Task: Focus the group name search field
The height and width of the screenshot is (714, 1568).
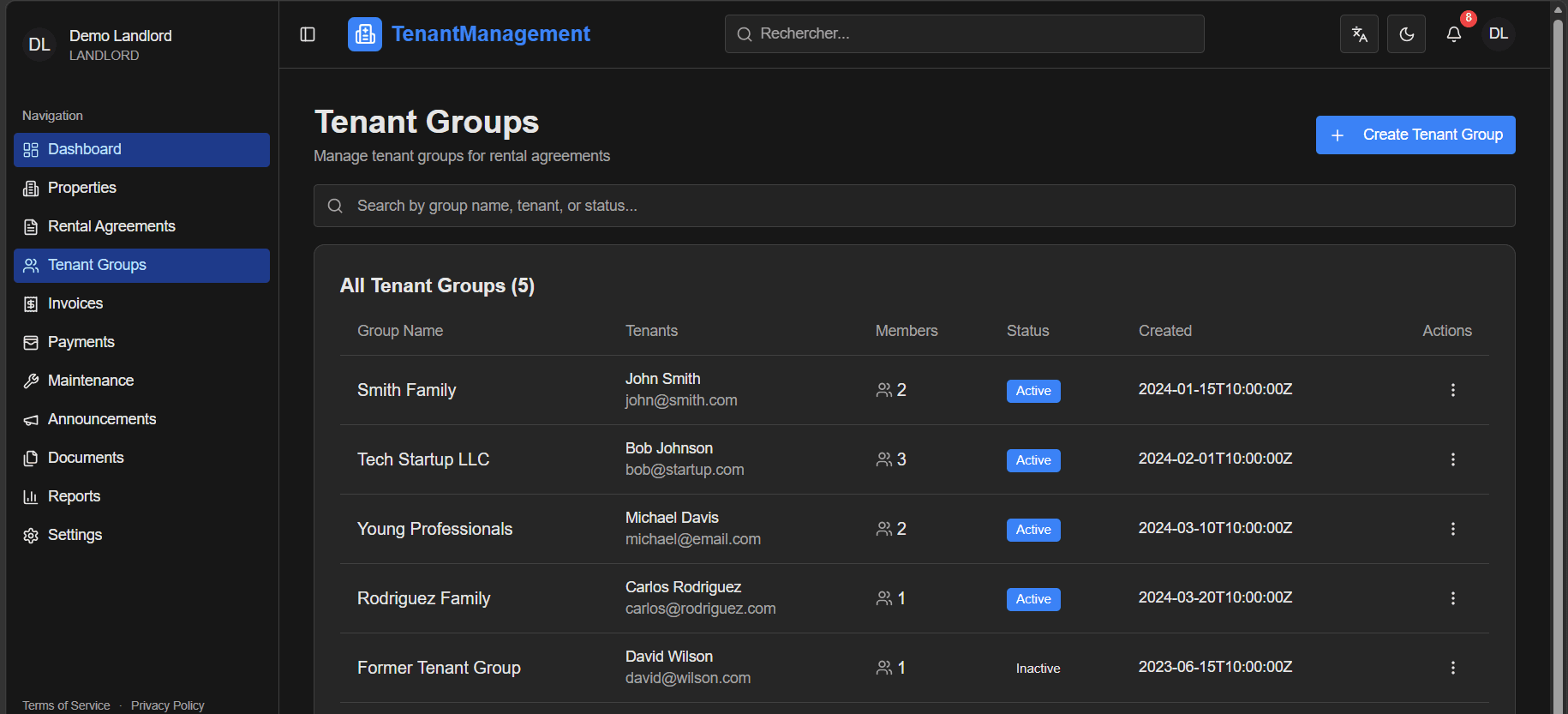Action: point(914,206)
